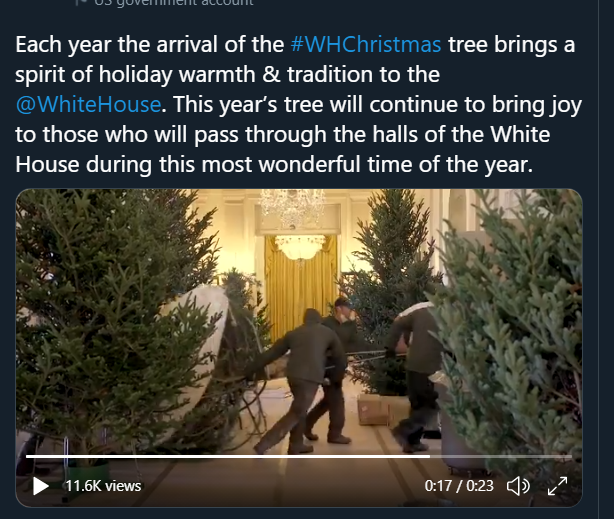Open the video in fullscreen mode
The height and width of the screenshot is (519, 614).
(x=557, y=486)
